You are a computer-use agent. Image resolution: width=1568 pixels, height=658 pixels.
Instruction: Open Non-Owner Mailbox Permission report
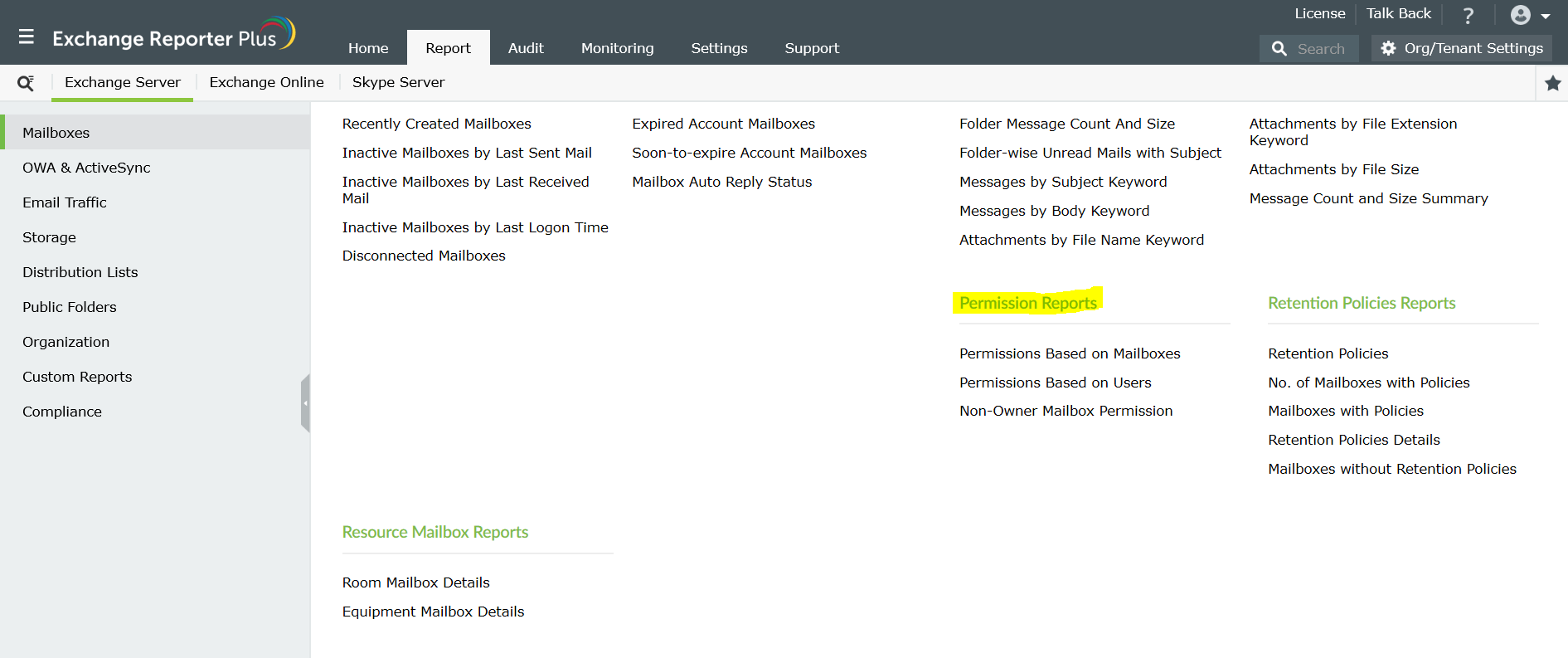(1066, 411)
